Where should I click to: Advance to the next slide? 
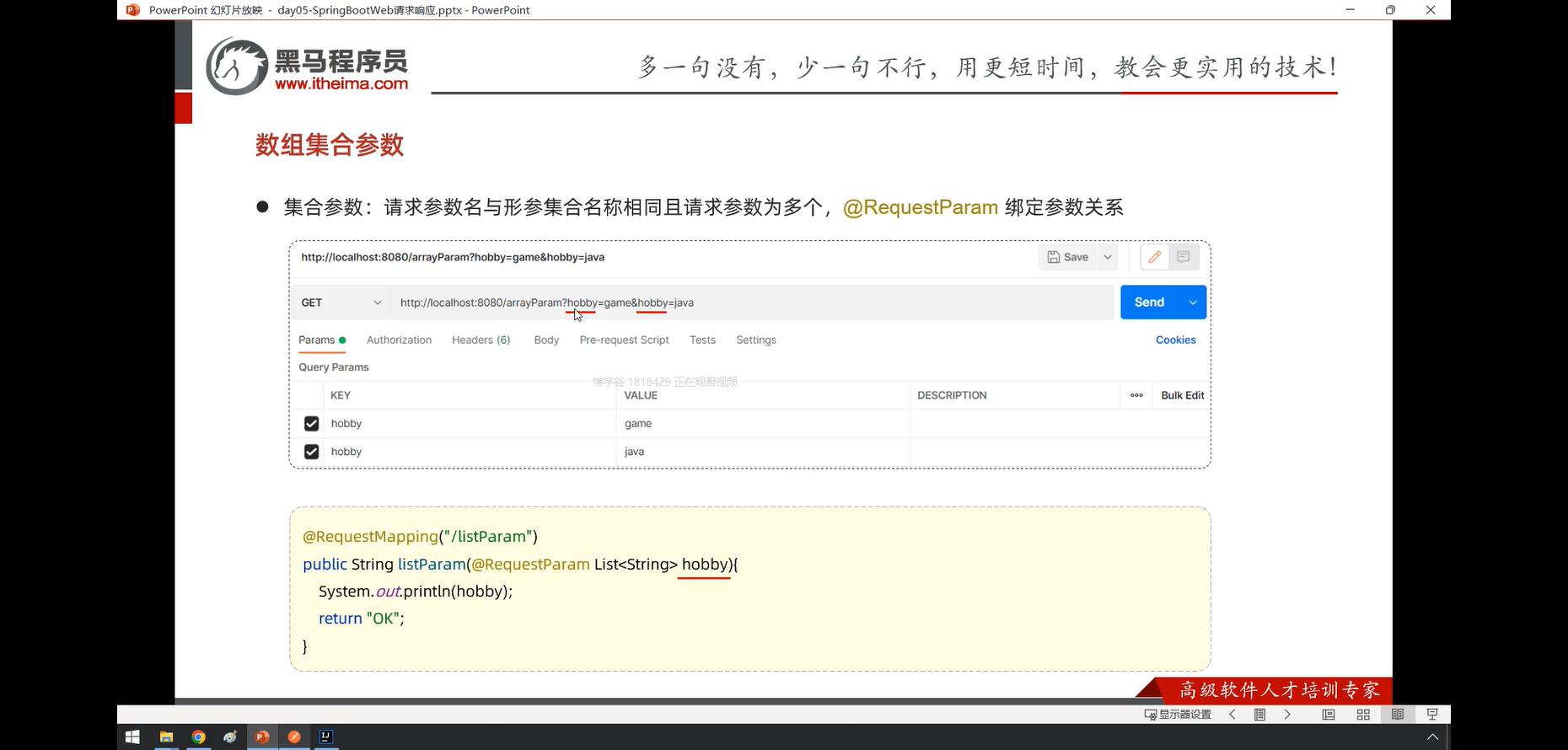point(1287,715)
